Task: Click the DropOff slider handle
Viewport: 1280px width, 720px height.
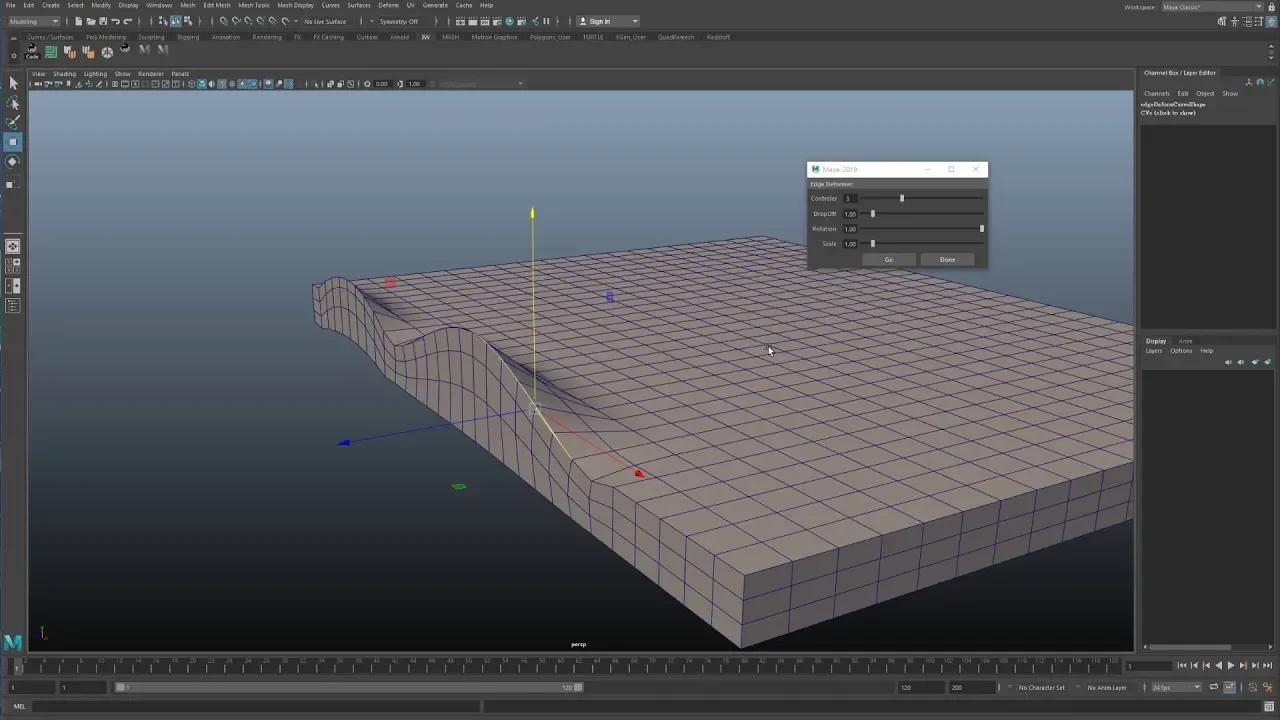Action: tap(873, 214)
